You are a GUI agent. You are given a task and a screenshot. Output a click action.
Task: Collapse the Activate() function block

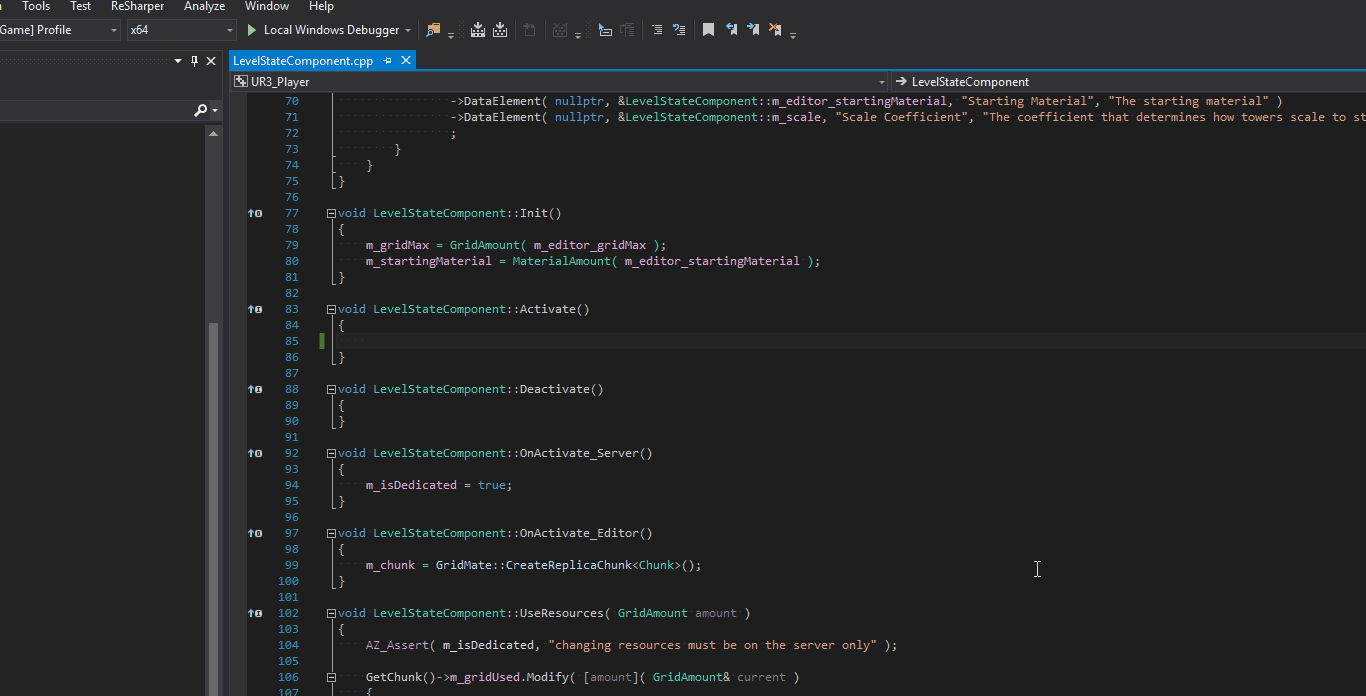[x=331, y=309]
